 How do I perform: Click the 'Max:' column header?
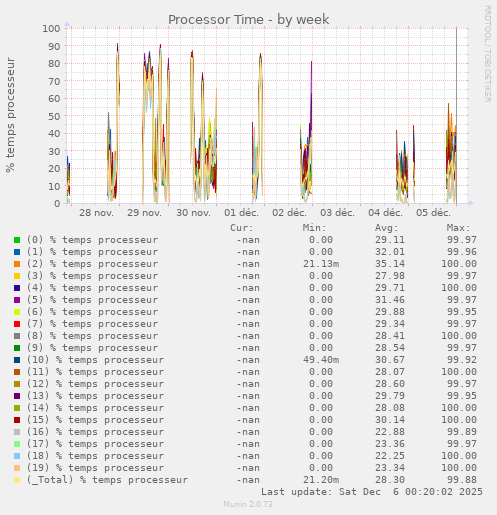pos(459,228)
